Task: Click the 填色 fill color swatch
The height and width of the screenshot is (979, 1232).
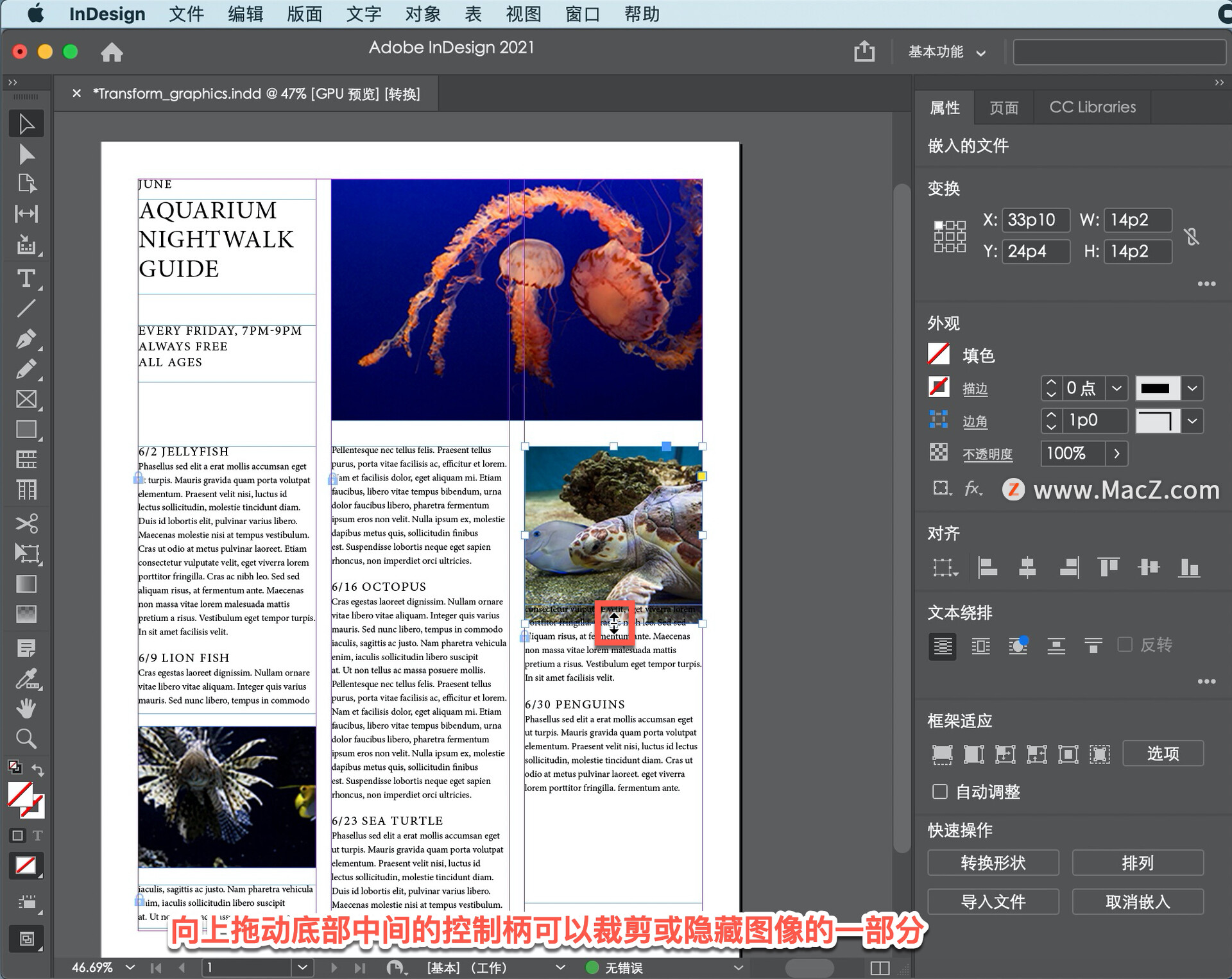Action: 939,354
